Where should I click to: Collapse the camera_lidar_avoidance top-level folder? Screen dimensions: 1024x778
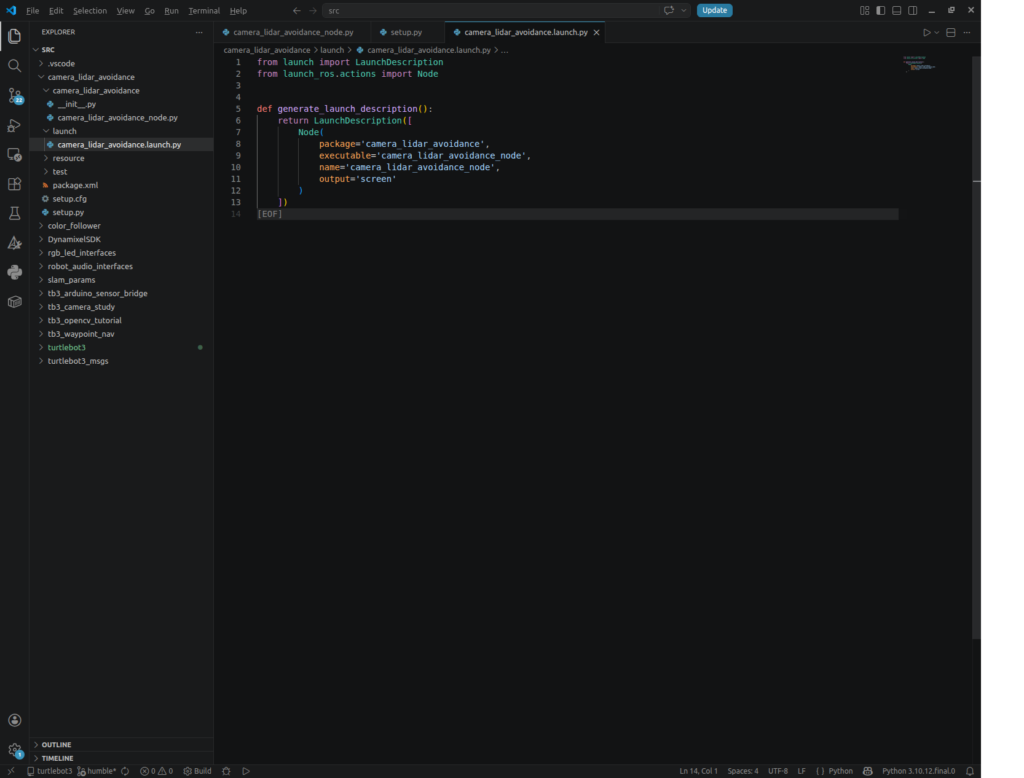click(91, 77)
